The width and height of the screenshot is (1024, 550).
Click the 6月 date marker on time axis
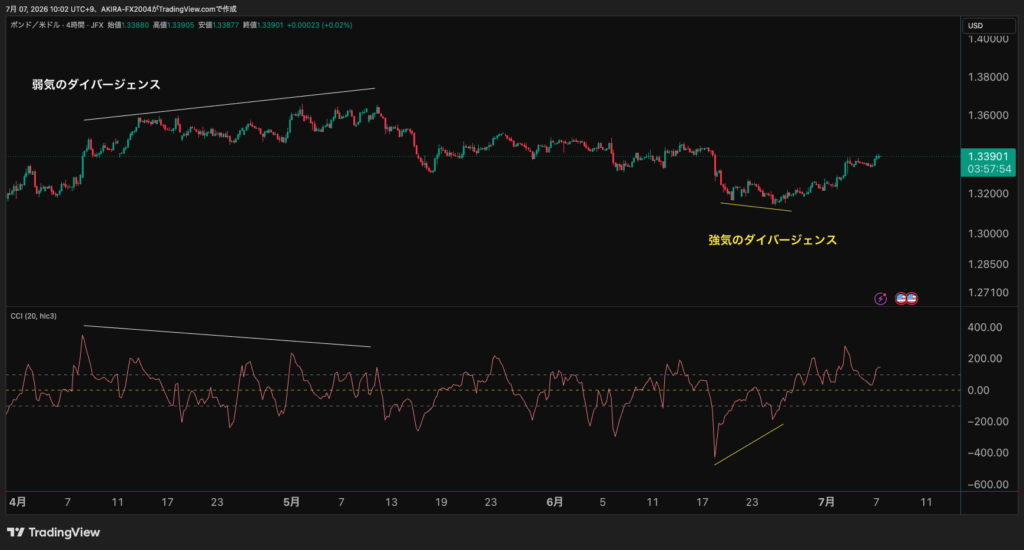[x=554, y=502]
